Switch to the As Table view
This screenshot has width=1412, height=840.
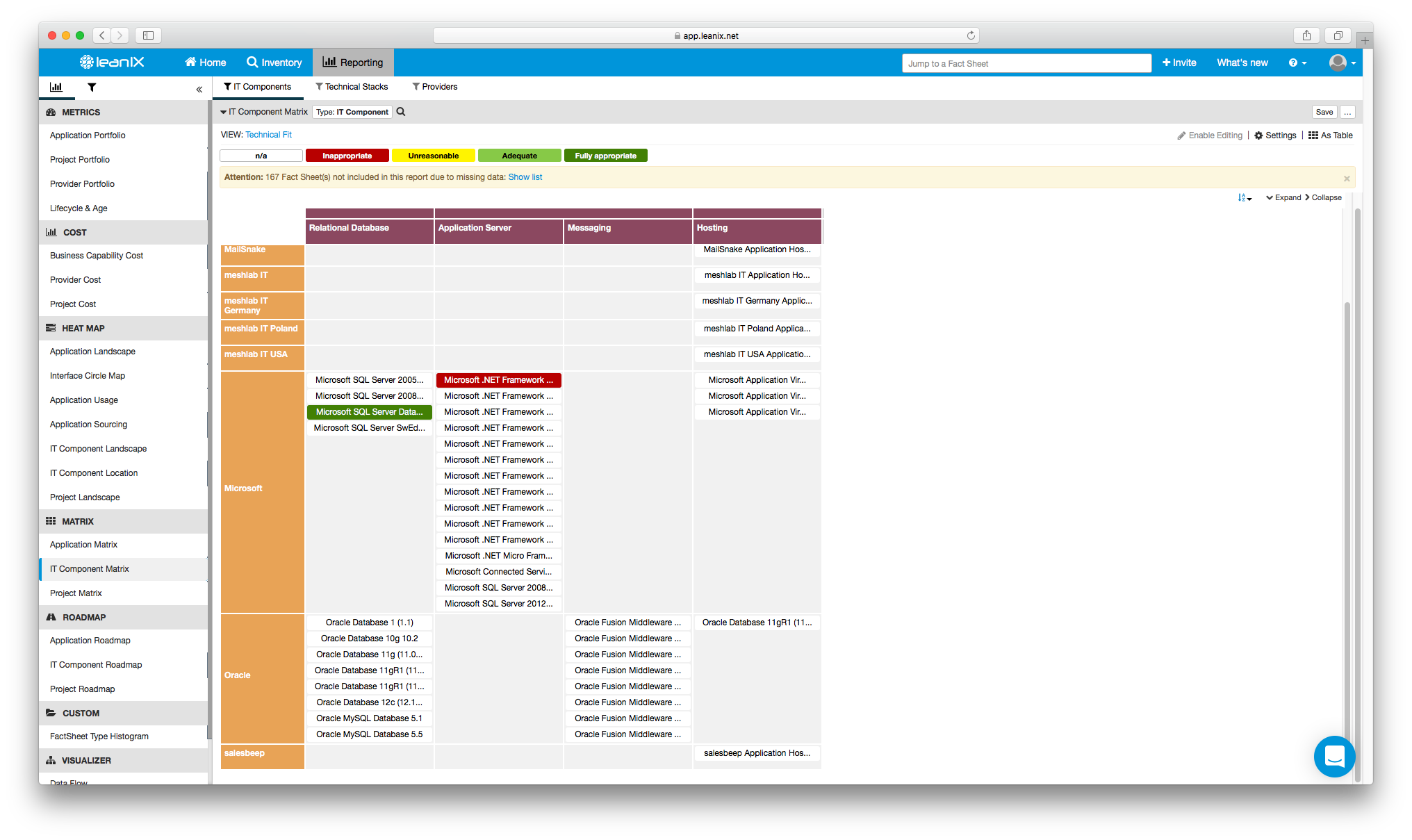(x=1331, y=135)
